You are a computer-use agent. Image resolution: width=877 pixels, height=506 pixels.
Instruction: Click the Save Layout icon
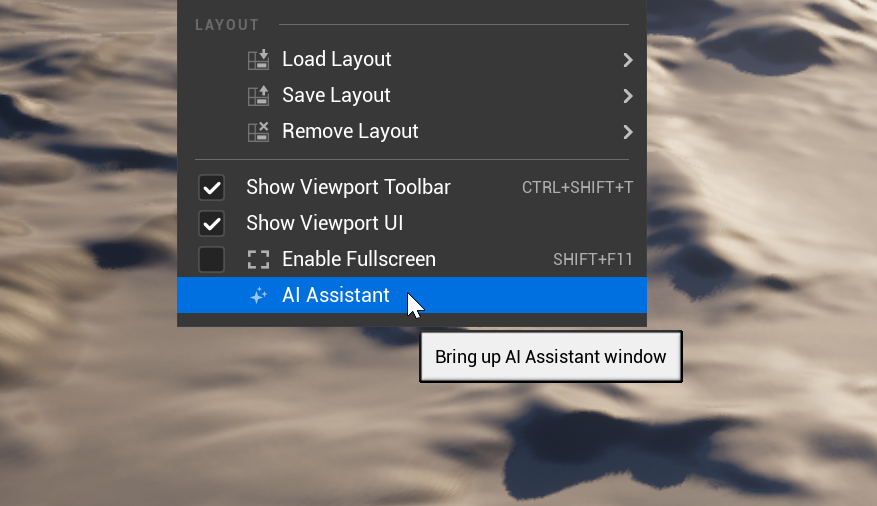point(258,96)
